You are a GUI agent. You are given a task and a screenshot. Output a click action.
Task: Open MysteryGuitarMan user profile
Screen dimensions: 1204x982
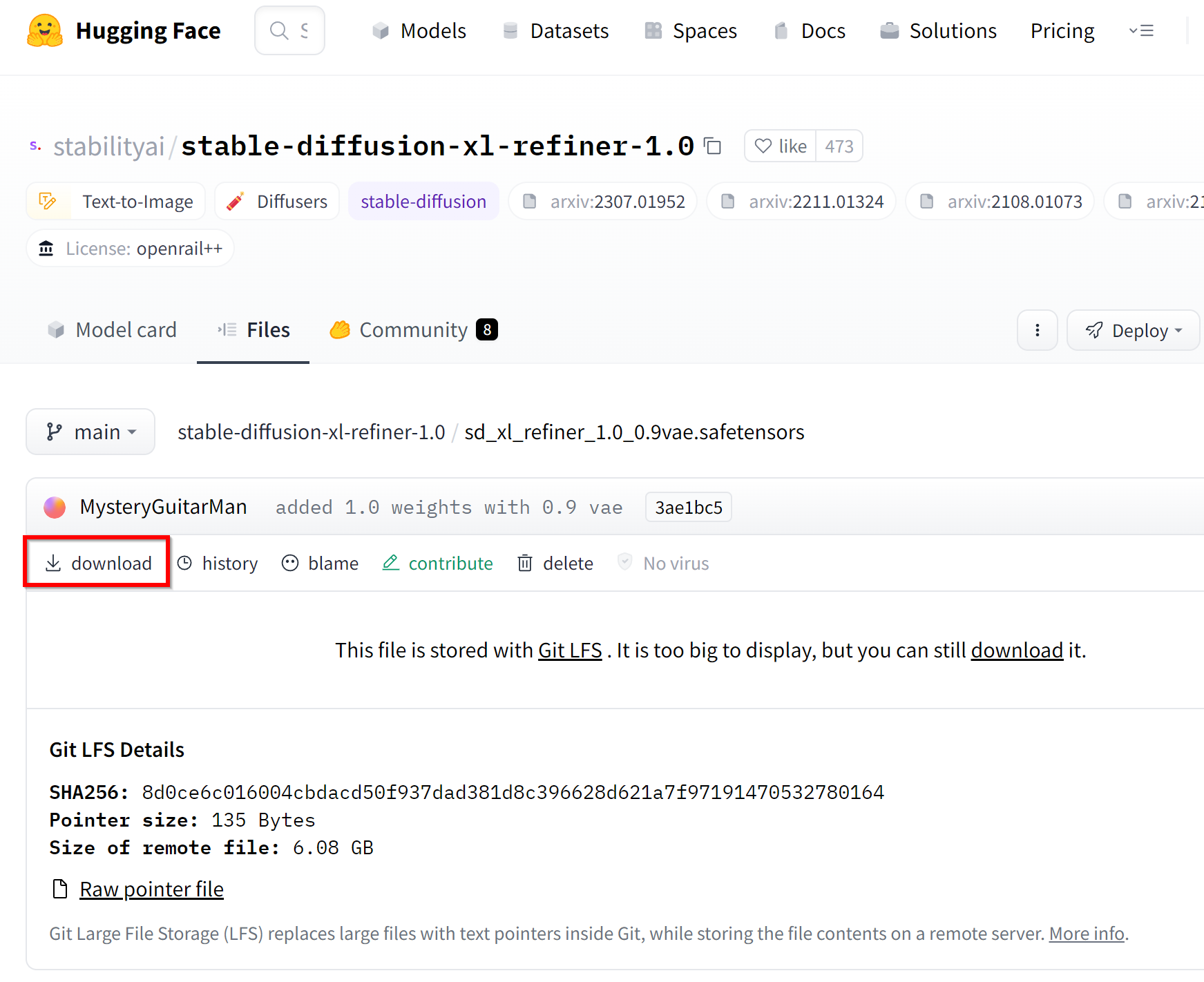tap(163, 507)
